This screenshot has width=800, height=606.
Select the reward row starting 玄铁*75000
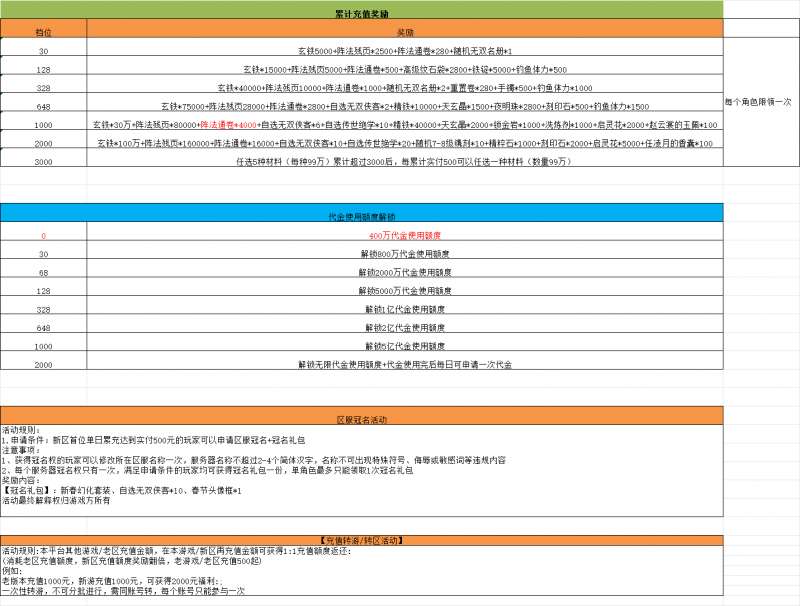tap(403, 106)
